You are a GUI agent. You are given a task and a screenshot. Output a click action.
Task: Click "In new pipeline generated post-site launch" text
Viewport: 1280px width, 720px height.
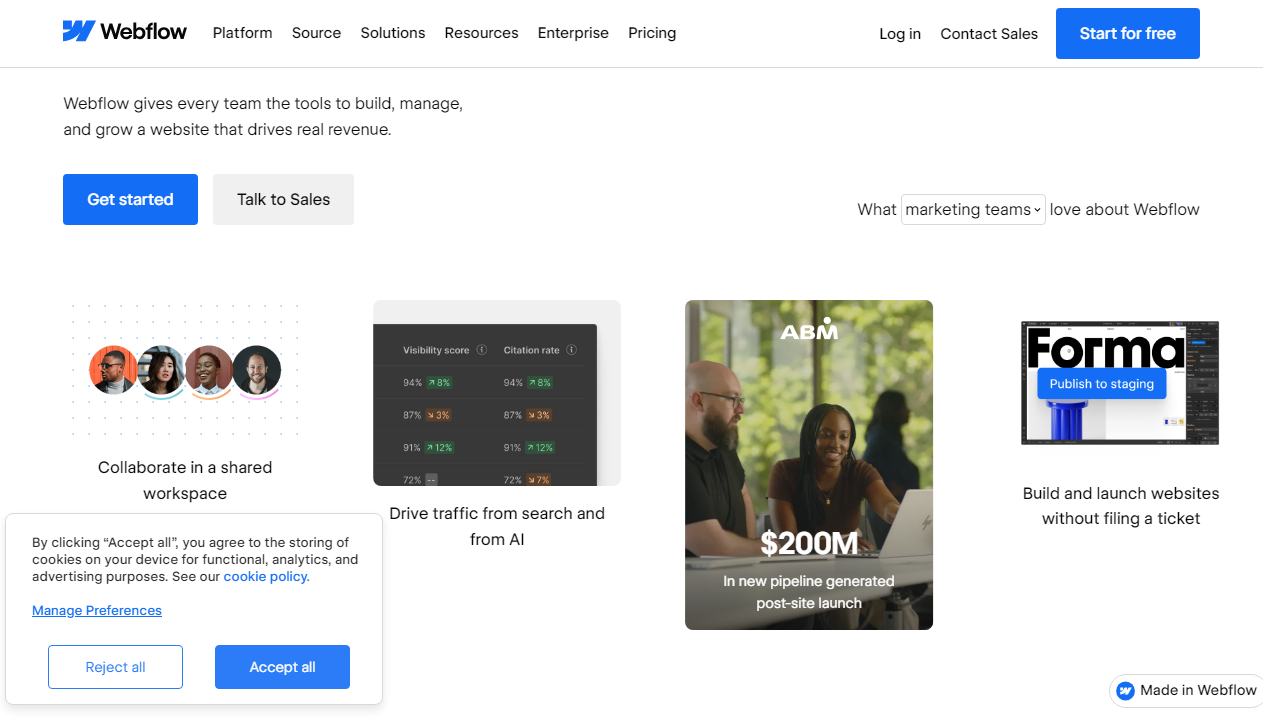(809, 592)
